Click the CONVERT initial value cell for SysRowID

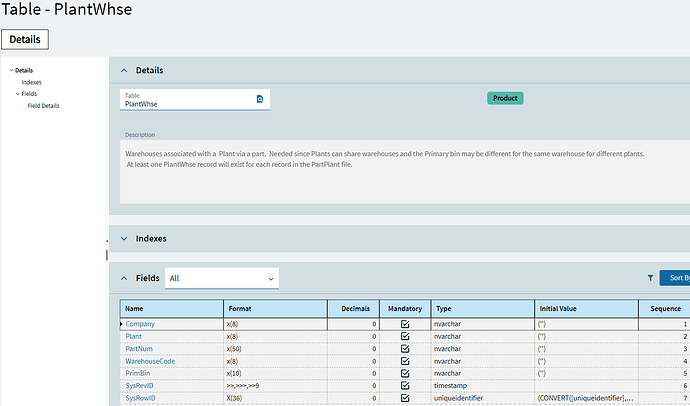pyautogui.click(x=587, y=398)
